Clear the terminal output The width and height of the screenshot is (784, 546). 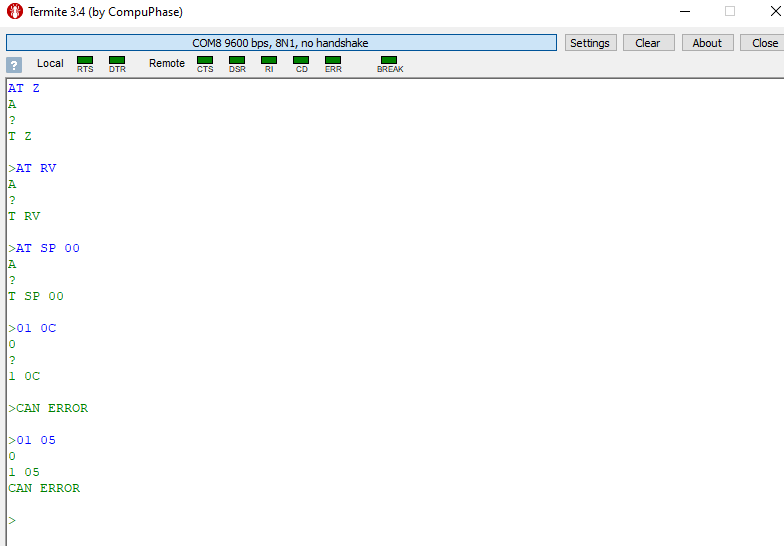tap(648, 42)
